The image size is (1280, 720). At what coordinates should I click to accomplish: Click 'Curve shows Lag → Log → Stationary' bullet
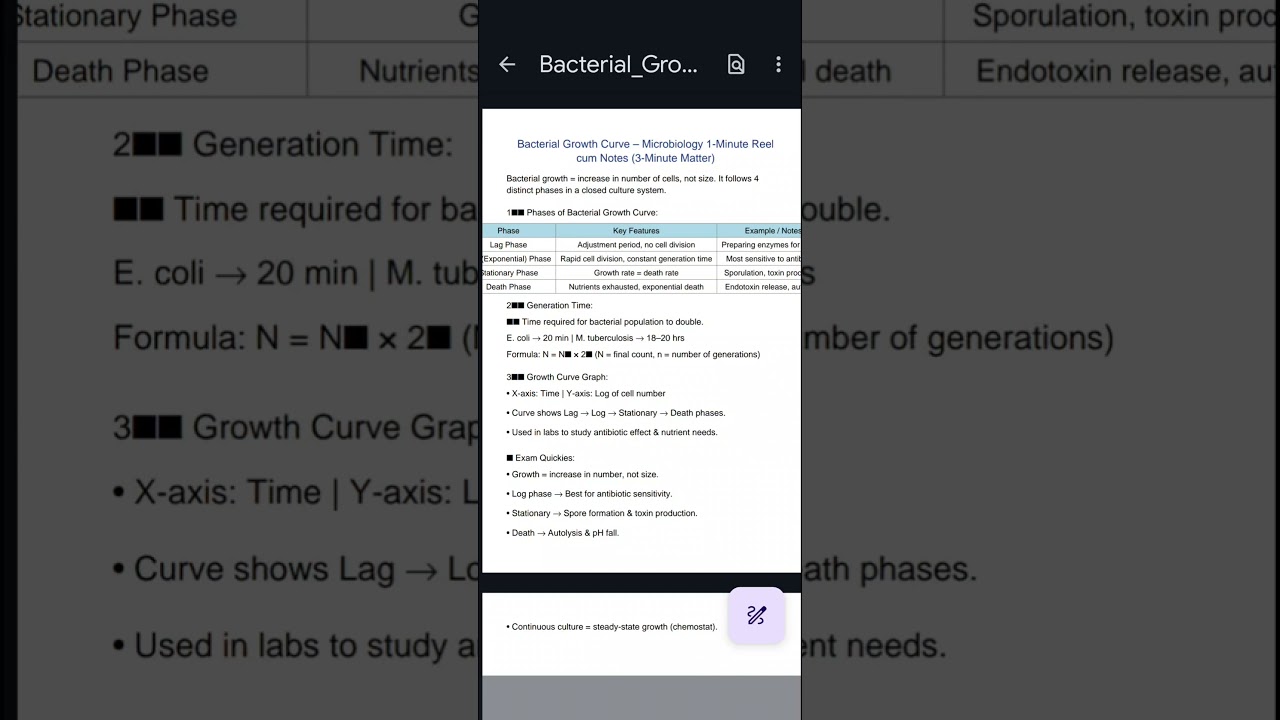(616, 413)
